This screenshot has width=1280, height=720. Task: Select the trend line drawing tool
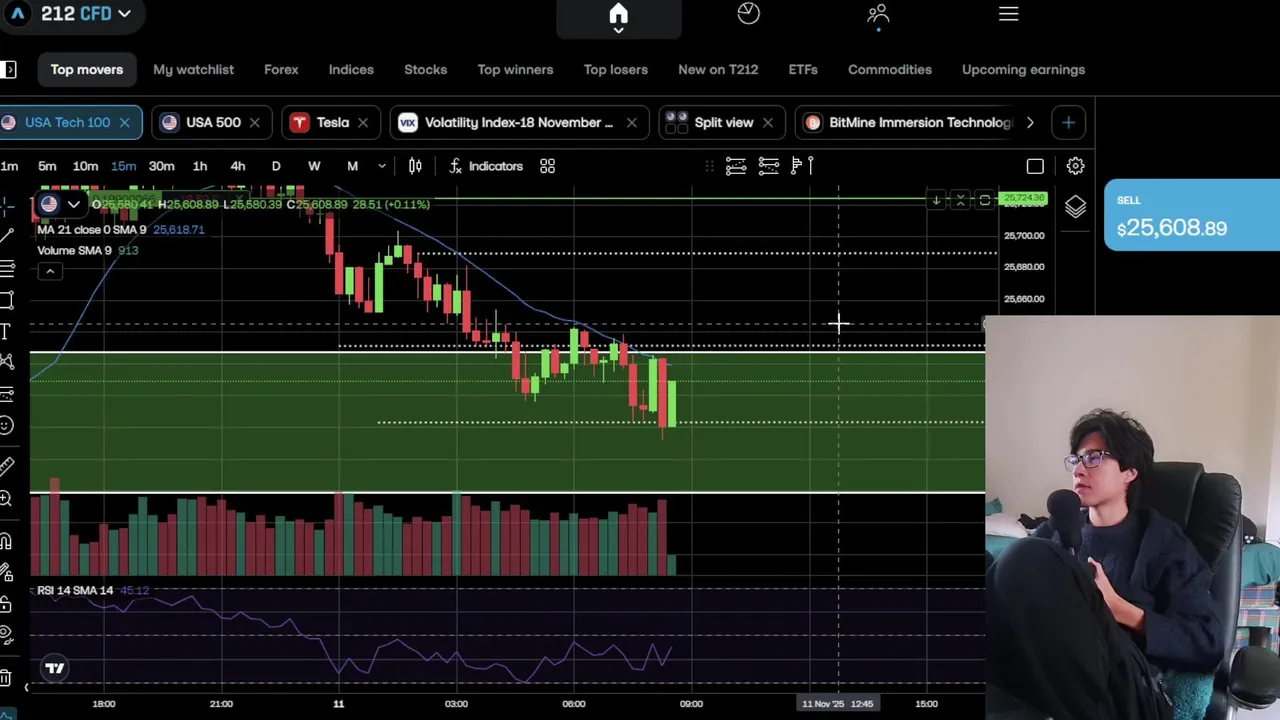click(x=7, y=235)
